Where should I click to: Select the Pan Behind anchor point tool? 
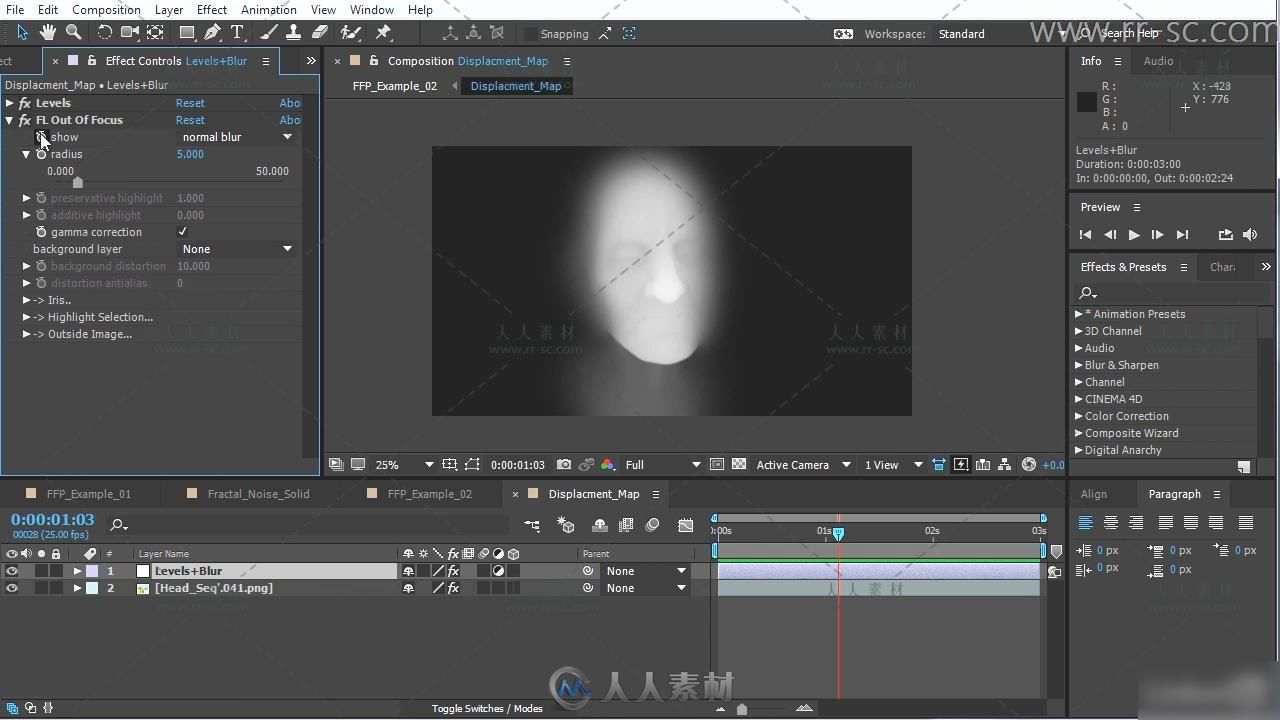point(156,33)
